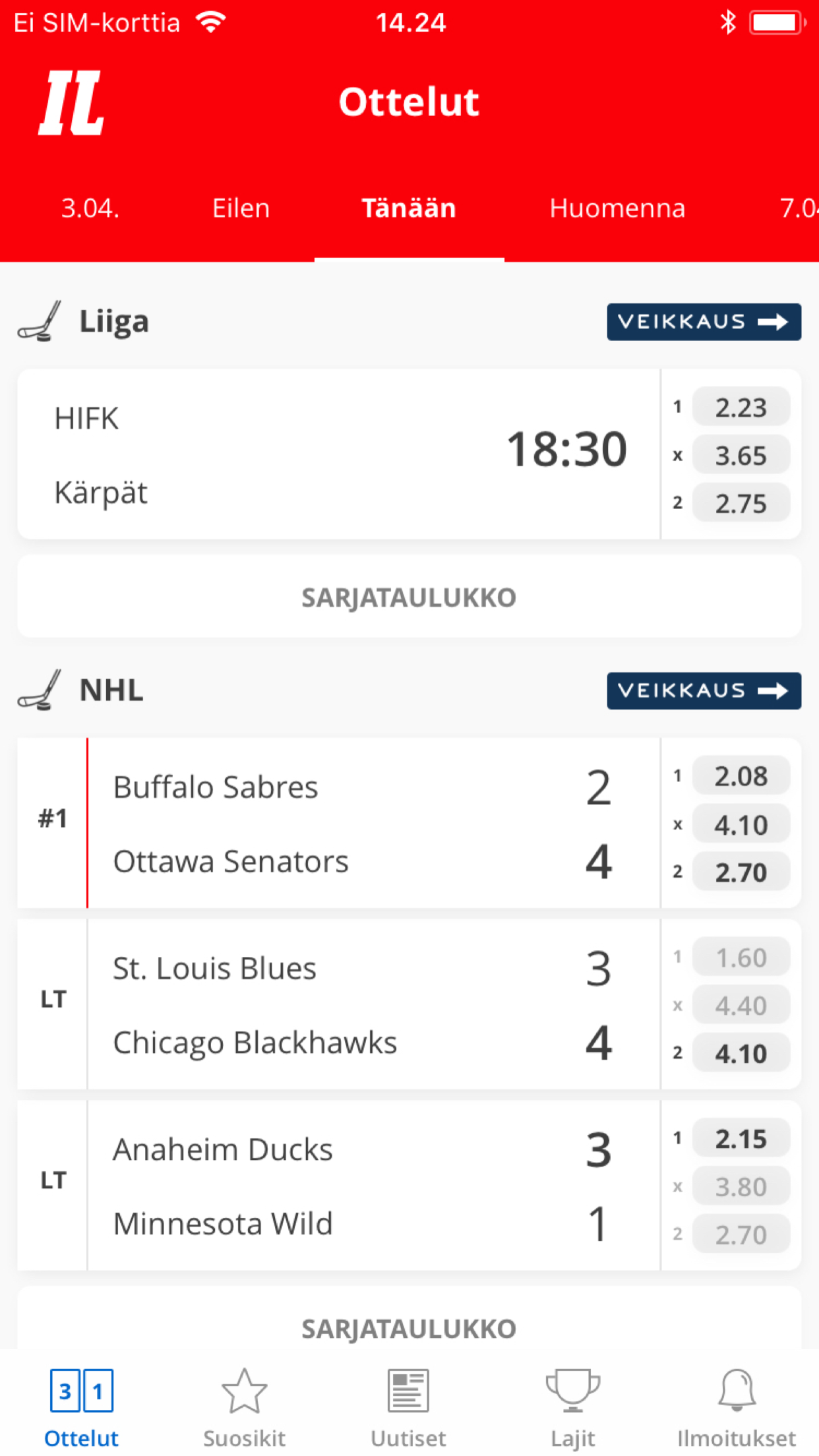Viewport: 819px width, 1456px height.
Task: Tap the NHL hockey stick icon
Action: (x=40, y=690)
